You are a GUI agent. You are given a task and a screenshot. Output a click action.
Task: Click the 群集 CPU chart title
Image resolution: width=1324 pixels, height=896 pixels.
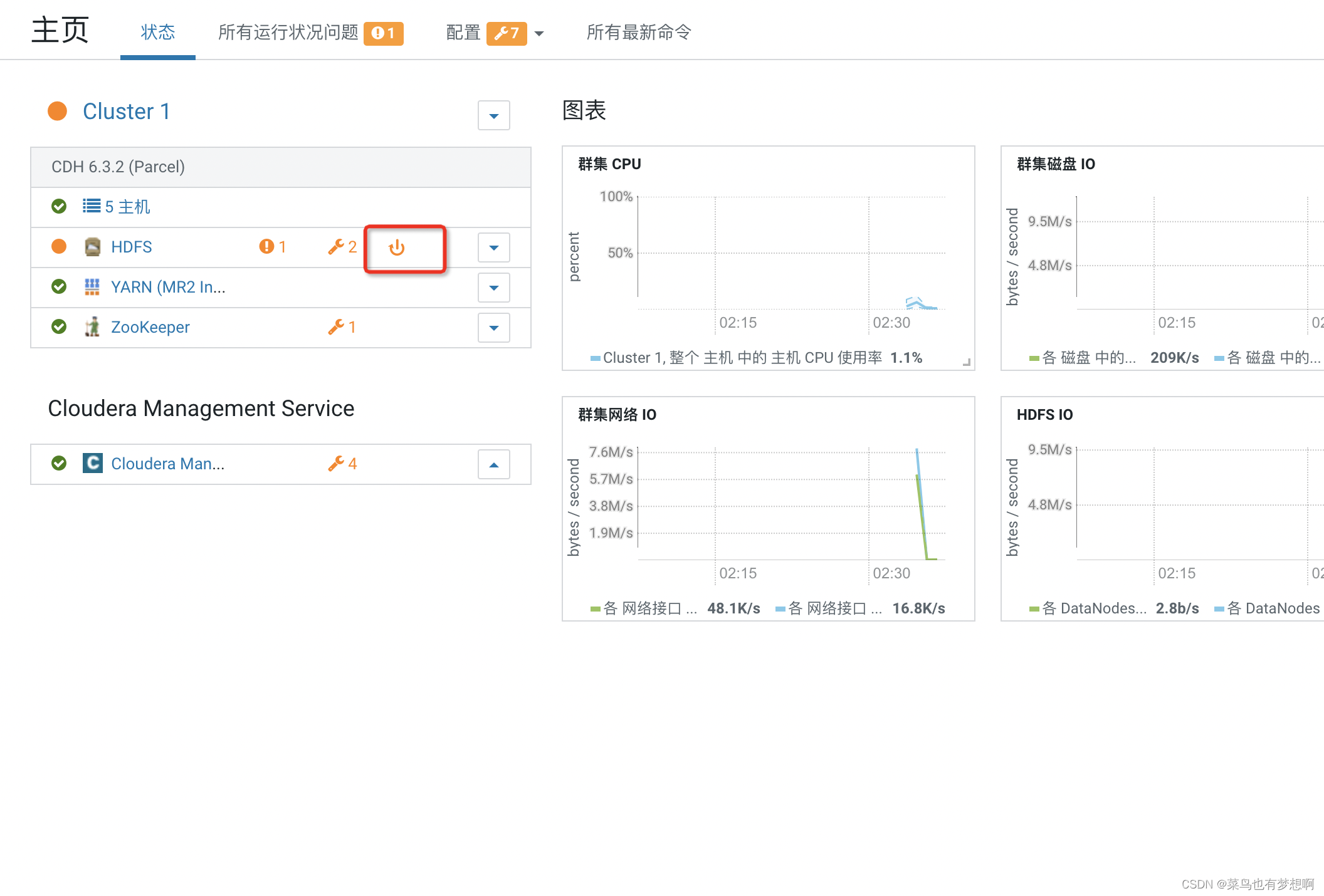[x=609, y=164]
